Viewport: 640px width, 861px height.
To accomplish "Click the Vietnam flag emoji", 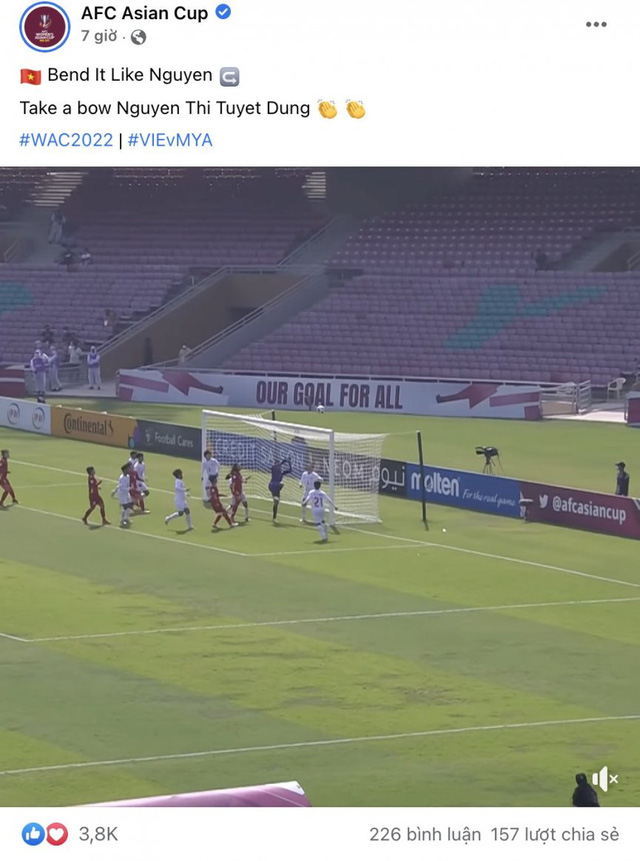I will (31, 76).
